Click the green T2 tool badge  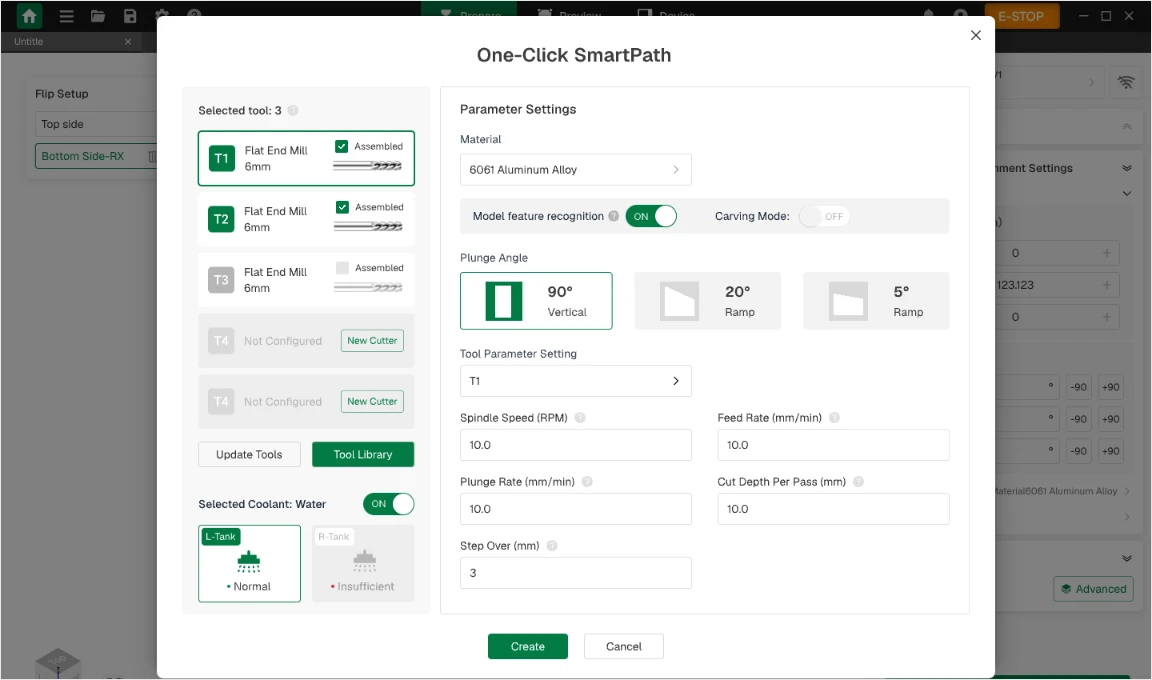click(x=221, y=219)
